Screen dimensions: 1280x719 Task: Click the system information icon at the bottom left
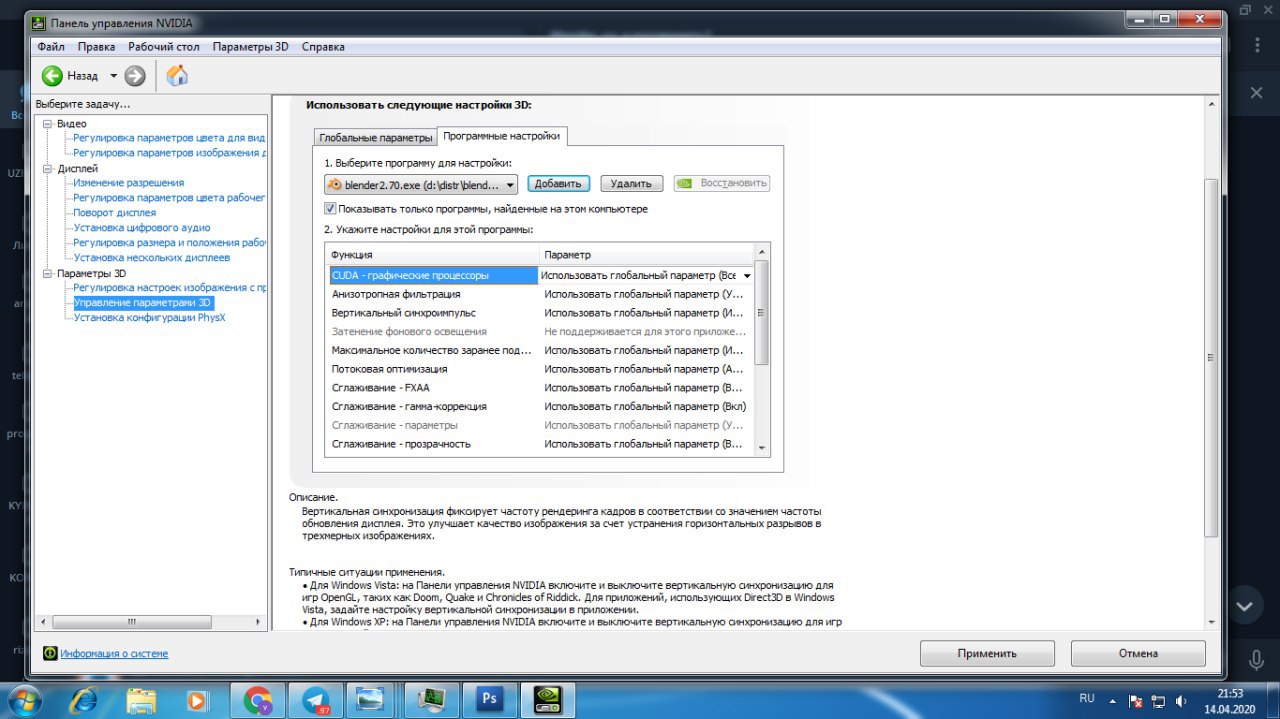(50, 653)
